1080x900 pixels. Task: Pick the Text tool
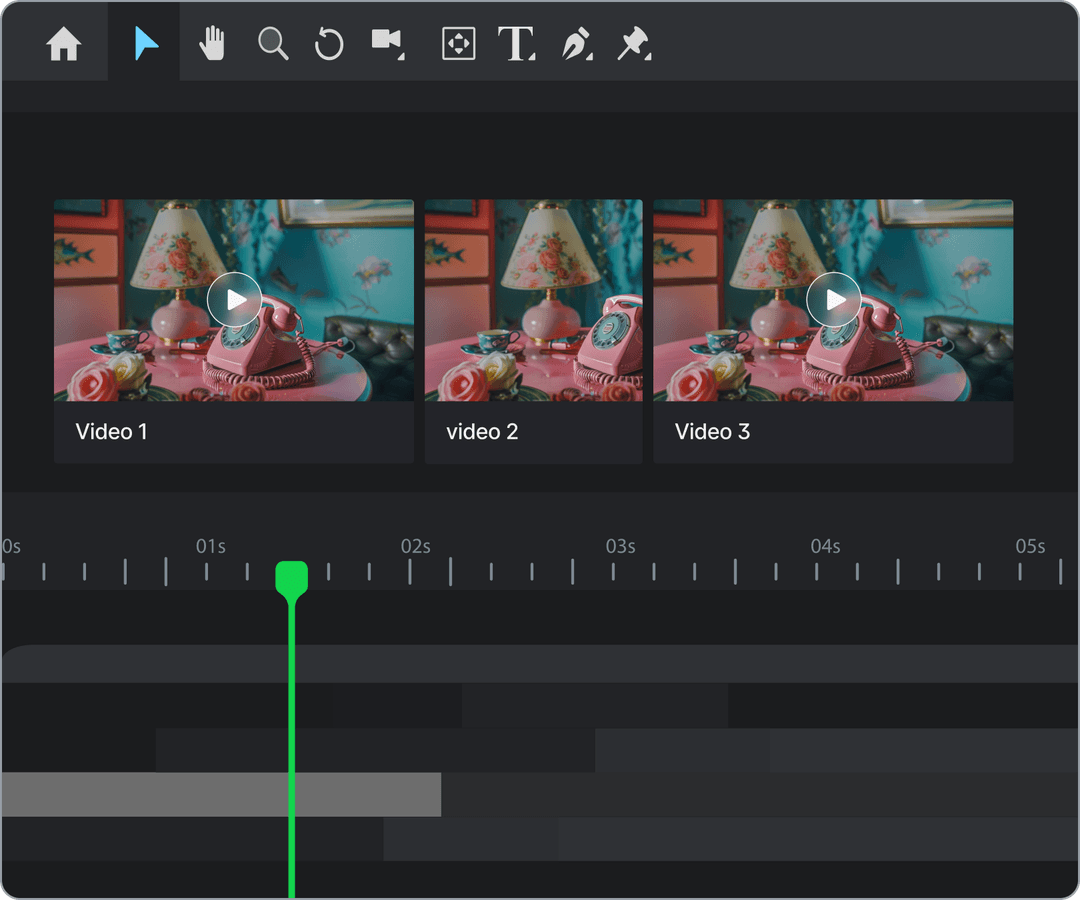516,43
